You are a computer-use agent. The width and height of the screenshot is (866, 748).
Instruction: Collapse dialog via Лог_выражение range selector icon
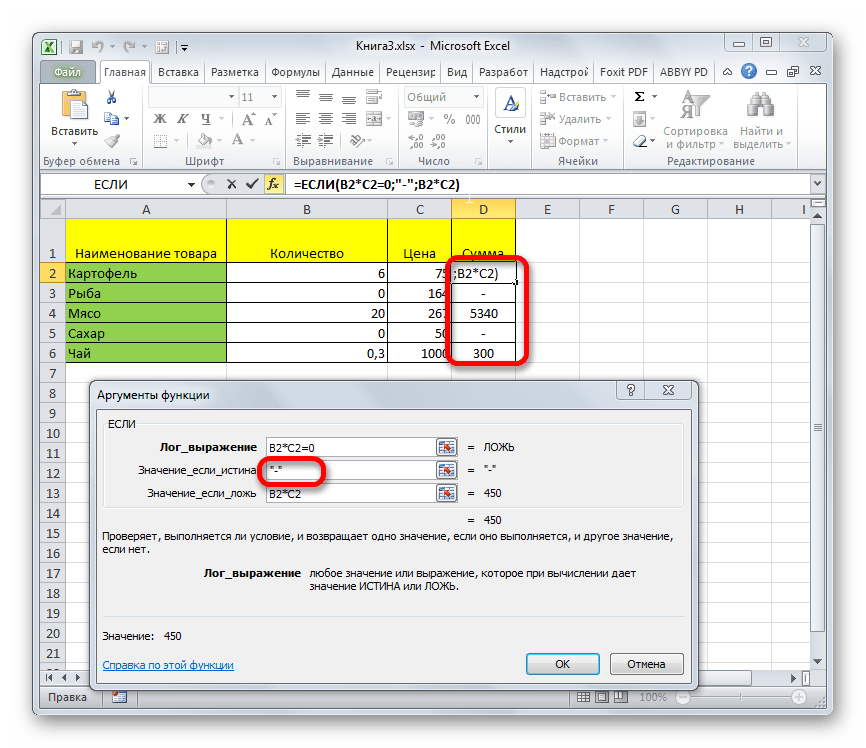(446, 447)
